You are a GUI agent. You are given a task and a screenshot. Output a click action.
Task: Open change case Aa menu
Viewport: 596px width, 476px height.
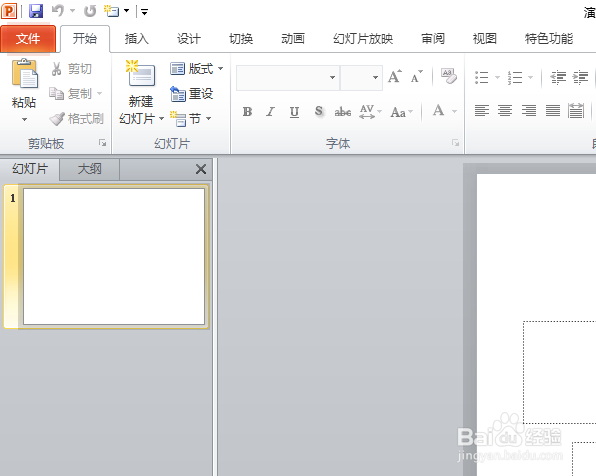pos(402,112)
